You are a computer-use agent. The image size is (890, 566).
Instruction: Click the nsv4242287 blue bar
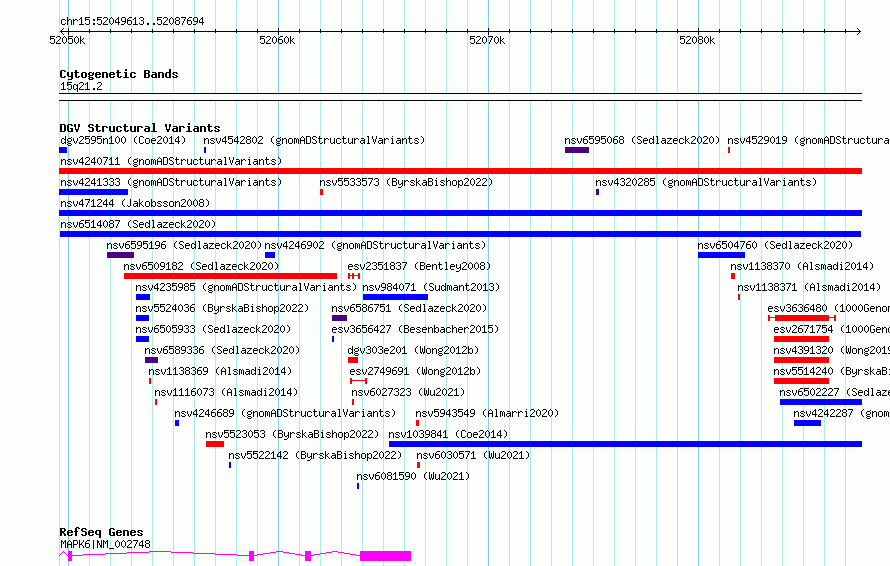click(807, 423)
